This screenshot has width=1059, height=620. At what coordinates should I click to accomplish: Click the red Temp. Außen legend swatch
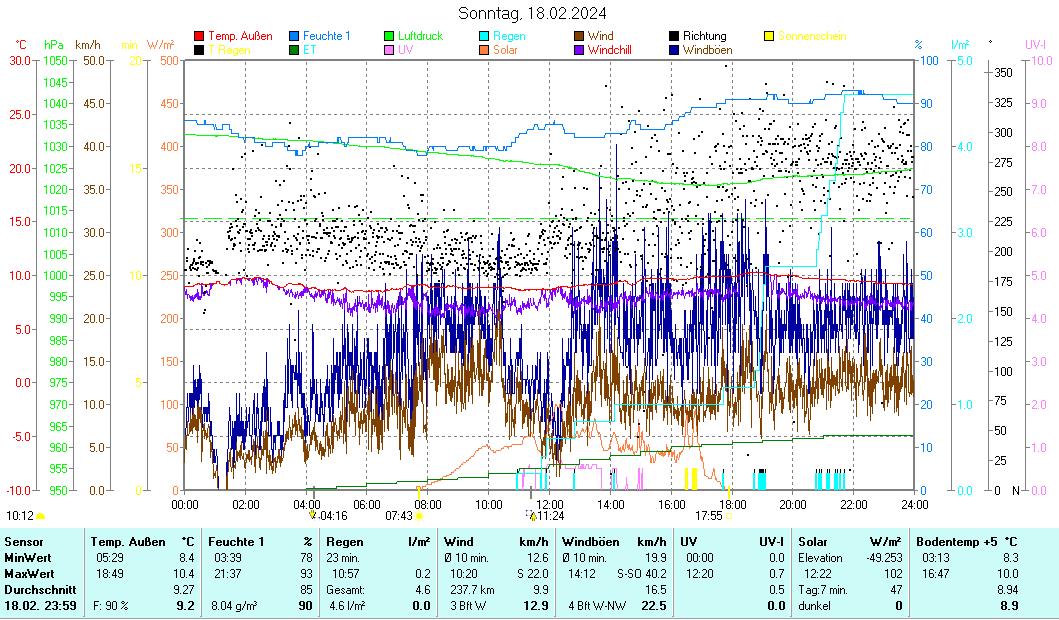199,37
